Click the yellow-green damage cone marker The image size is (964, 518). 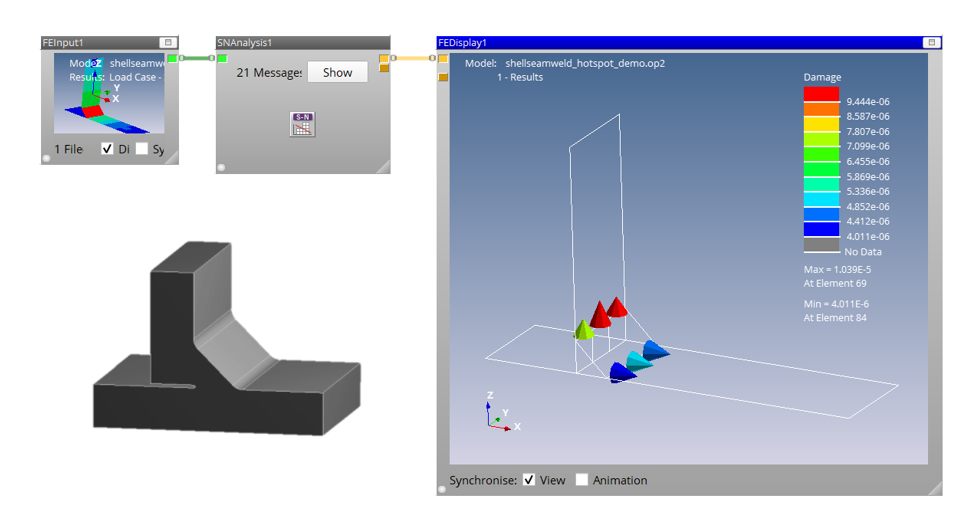coord(583,329)
